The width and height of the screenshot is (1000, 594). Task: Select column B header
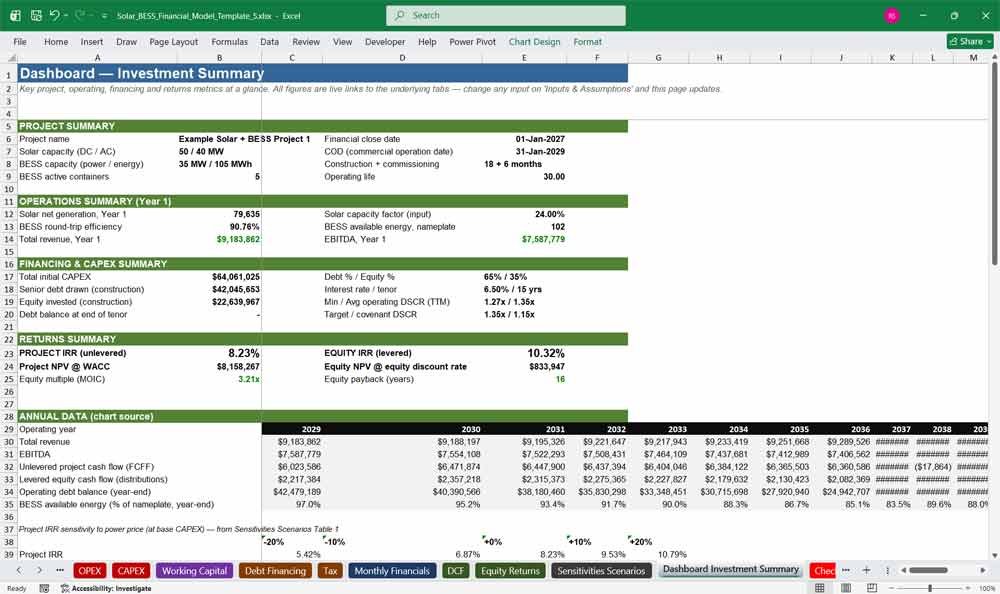pyautogui.click(x=219, y=58)
